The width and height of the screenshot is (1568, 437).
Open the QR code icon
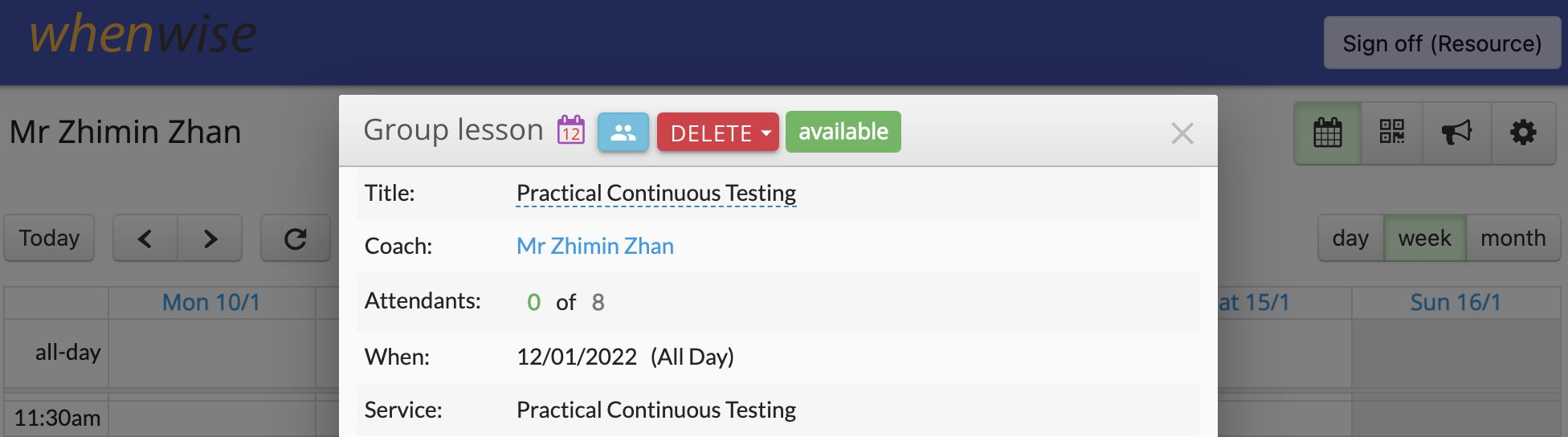pos(1391,133)
